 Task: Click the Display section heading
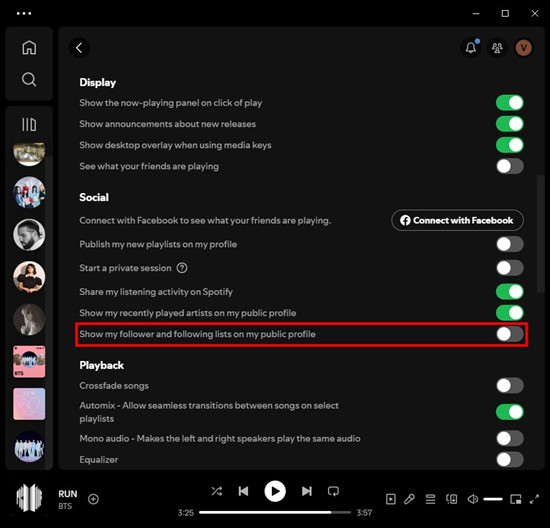(98, 82)
